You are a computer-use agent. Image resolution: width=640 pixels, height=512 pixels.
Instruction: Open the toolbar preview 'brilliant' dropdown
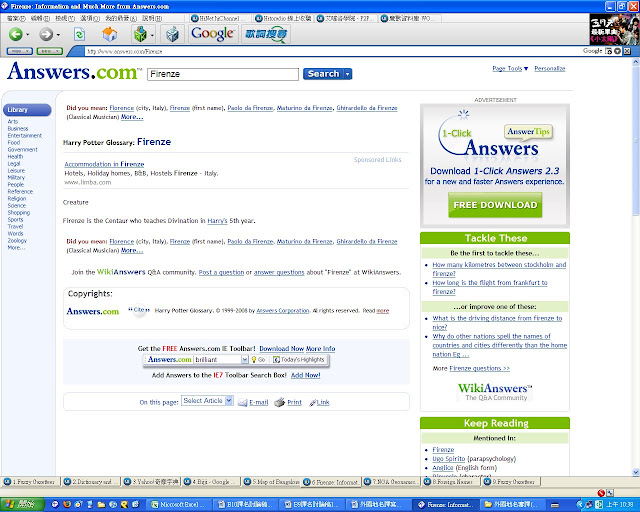pos(245,359)
